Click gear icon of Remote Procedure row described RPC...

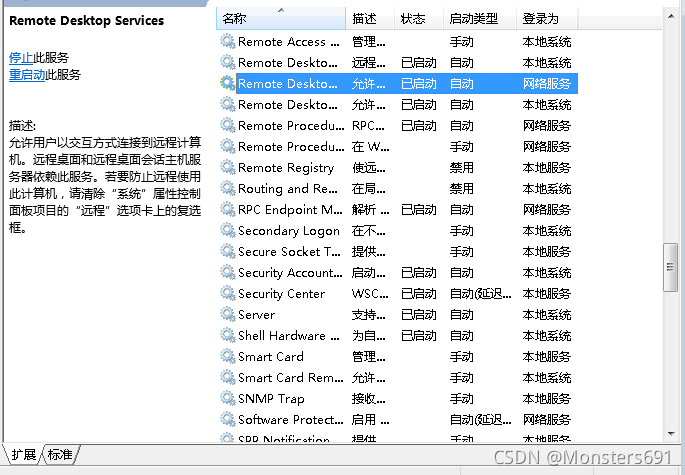[228, 125]
